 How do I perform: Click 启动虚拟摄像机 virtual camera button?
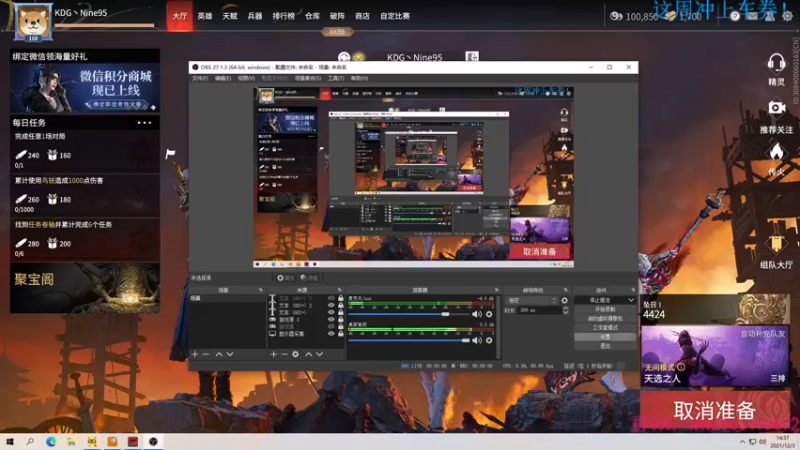click(x=605, y=318)
